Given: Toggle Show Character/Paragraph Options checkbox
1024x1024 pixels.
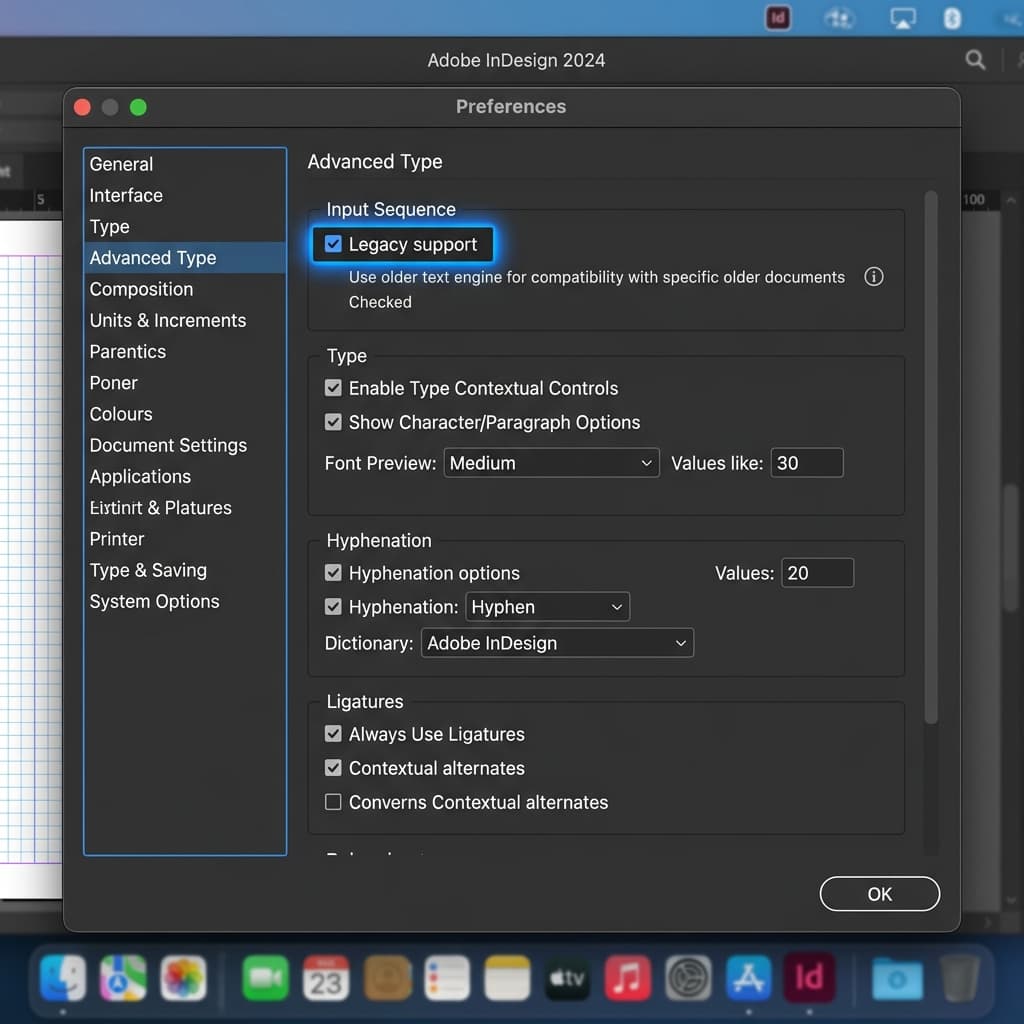Looking at the screenshot, I should (x=333, y=422).
